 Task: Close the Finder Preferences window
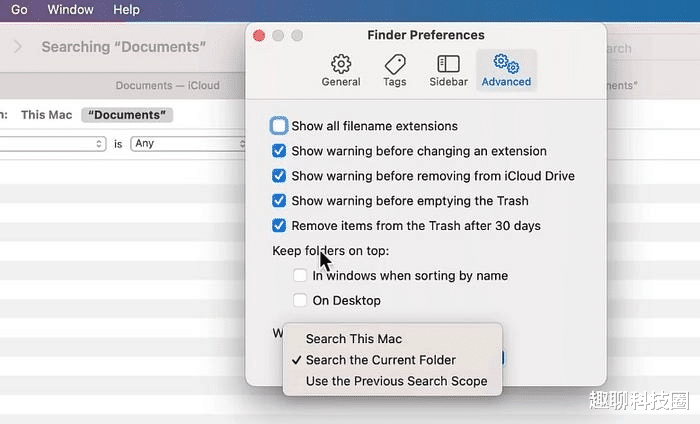259,35
